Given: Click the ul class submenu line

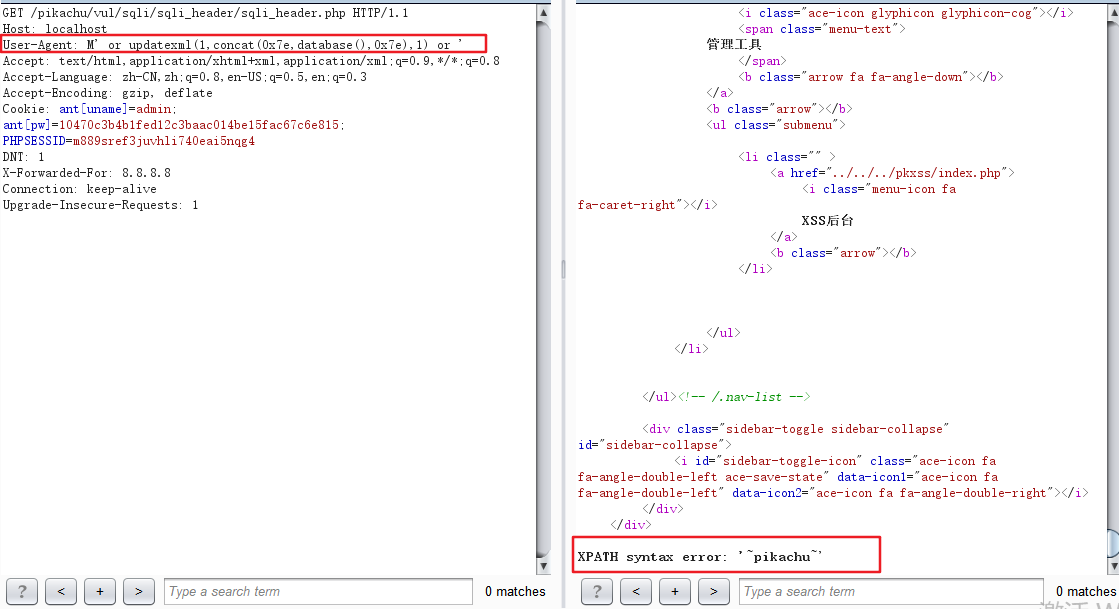Looking at the screenshot, I should point(776,125).
